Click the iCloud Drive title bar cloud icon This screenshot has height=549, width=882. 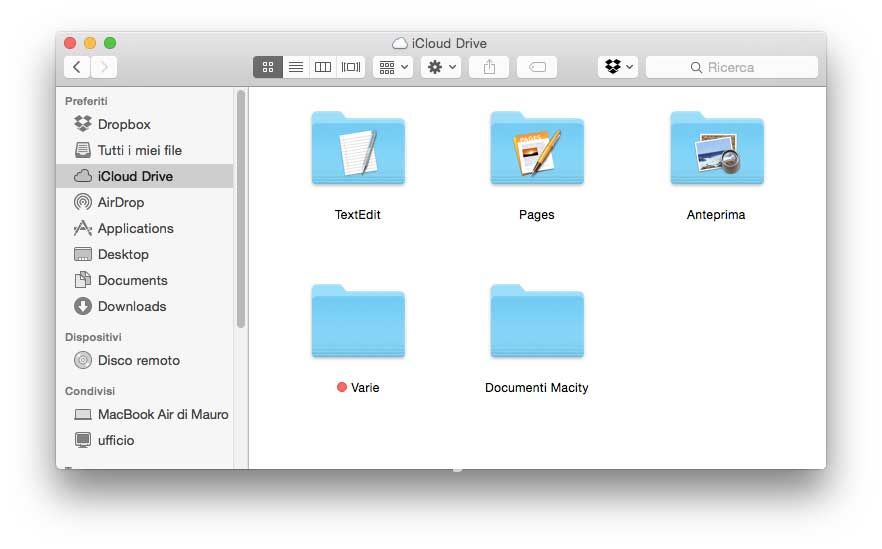[x=399, y=43]
